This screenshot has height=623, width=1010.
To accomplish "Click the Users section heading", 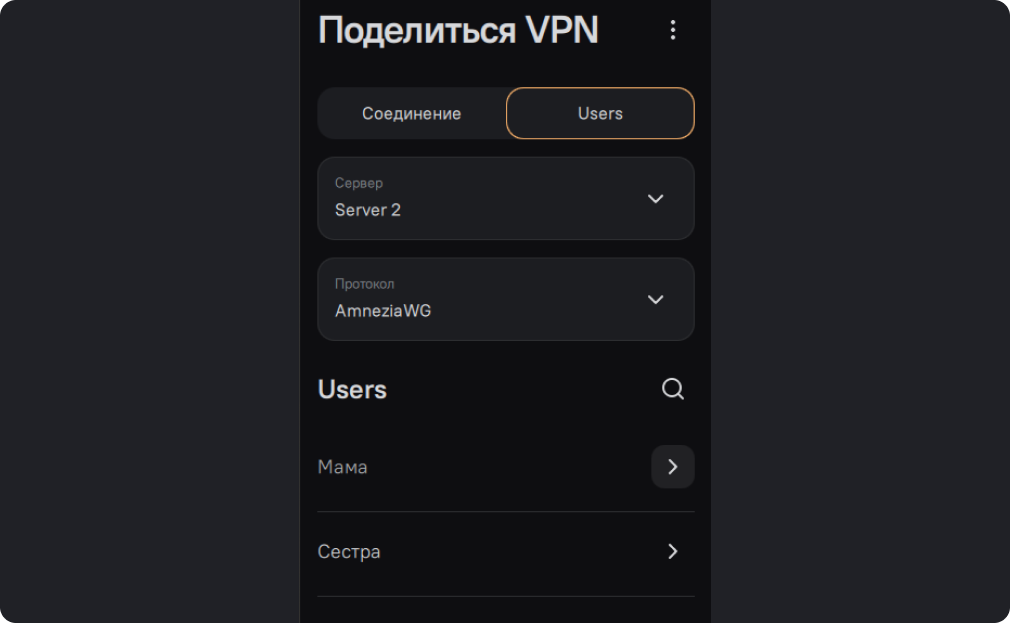I will (x=352, y=389).
